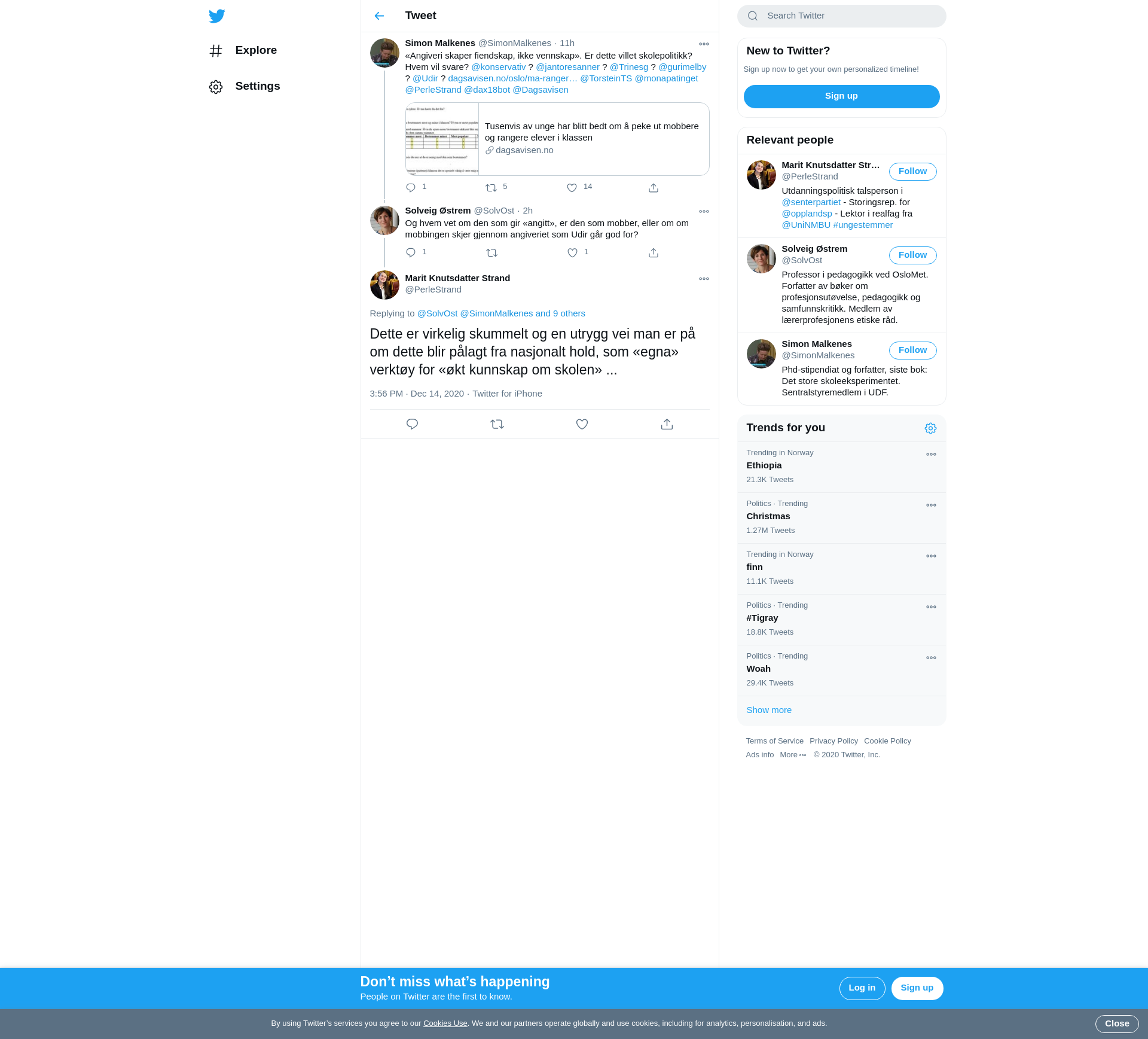The image size is (1148, 1039).
Task: Open more options on Marit Knutsdatter Strand tweet
Action: [x=704, y=279]
